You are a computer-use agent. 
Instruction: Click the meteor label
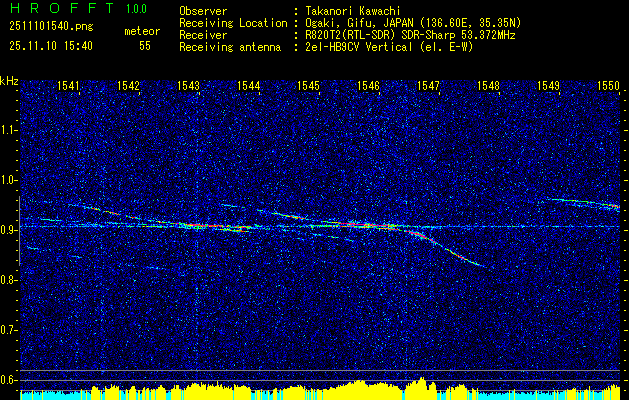click(142, 31)
